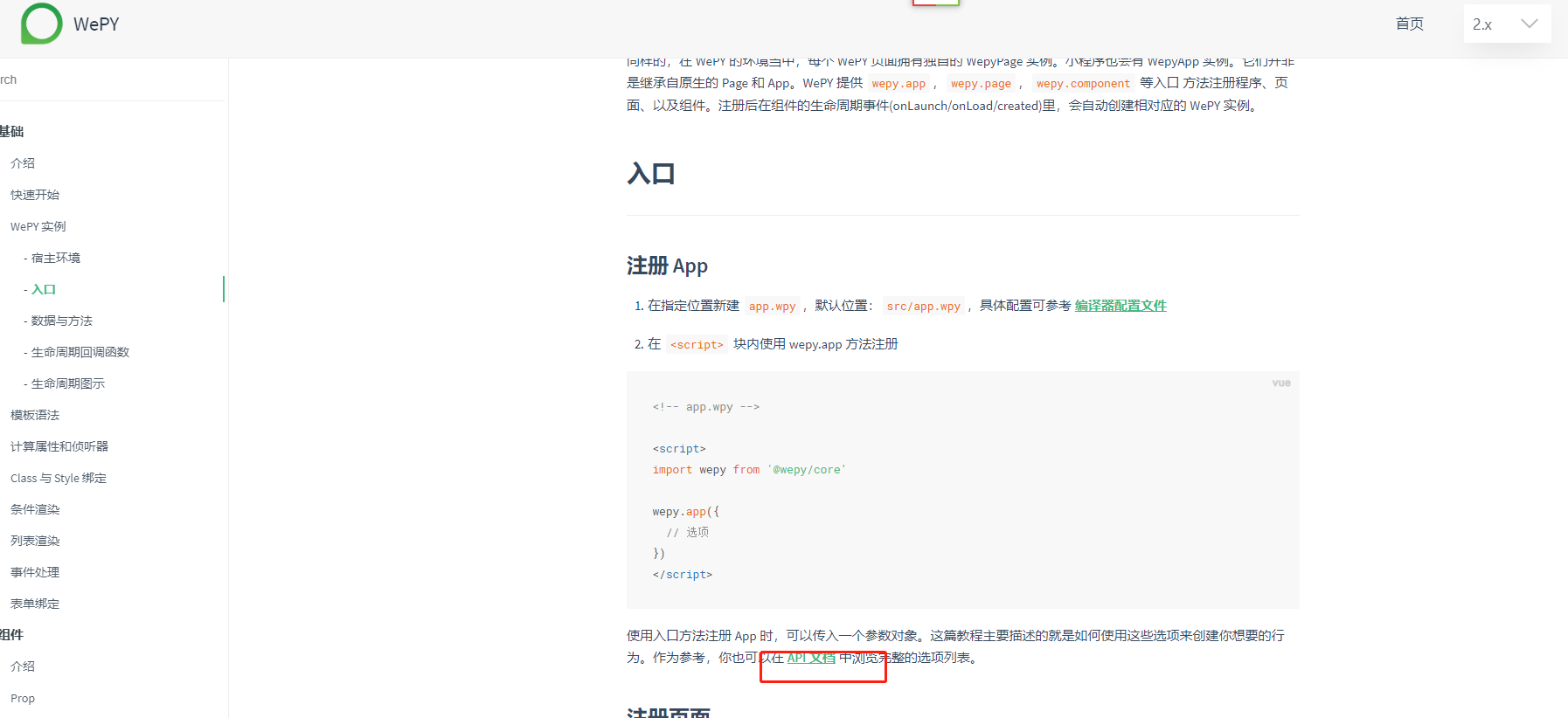Follow the 编译器配置文件 link
Screen dimensions: 1568x718
coord(1120,306)
